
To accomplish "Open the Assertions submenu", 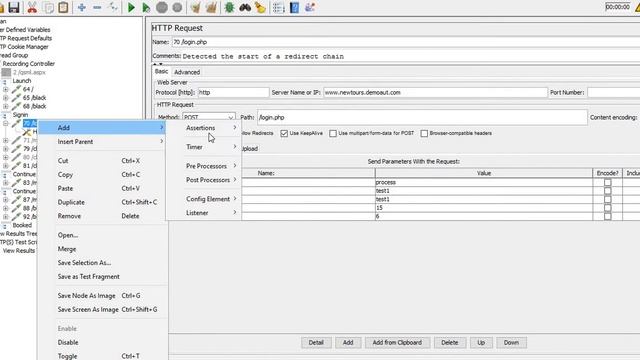I will point(203,128).
